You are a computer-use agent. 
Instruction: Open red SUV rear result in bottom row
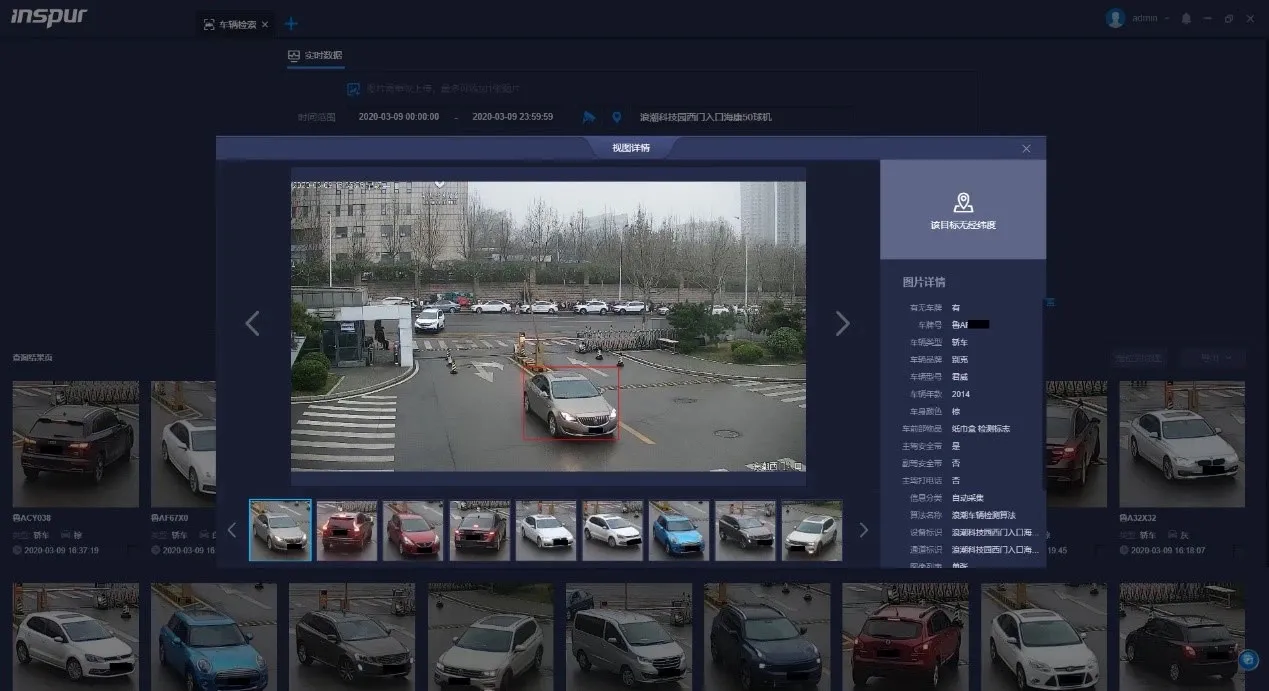pos(905,636)
